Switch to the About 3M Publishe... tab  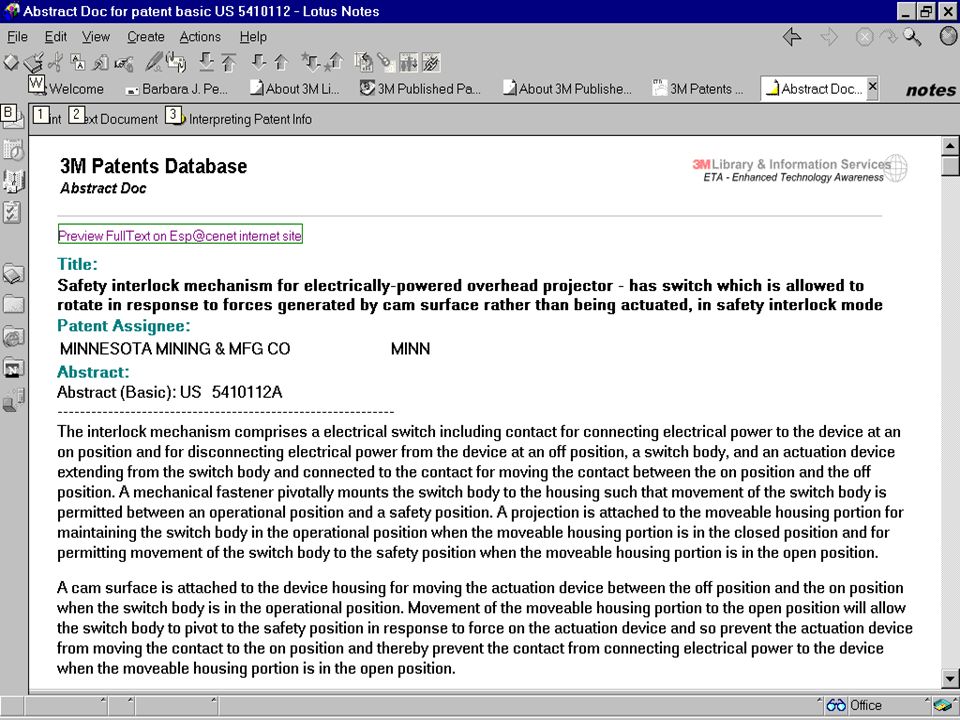pos(567,89)
